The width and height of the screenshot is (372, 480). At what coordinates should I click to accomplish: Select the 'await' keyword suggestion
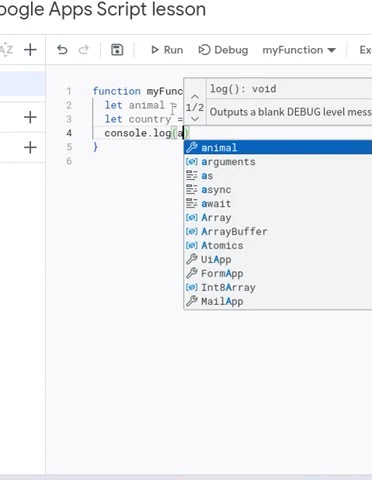(278, 204)
